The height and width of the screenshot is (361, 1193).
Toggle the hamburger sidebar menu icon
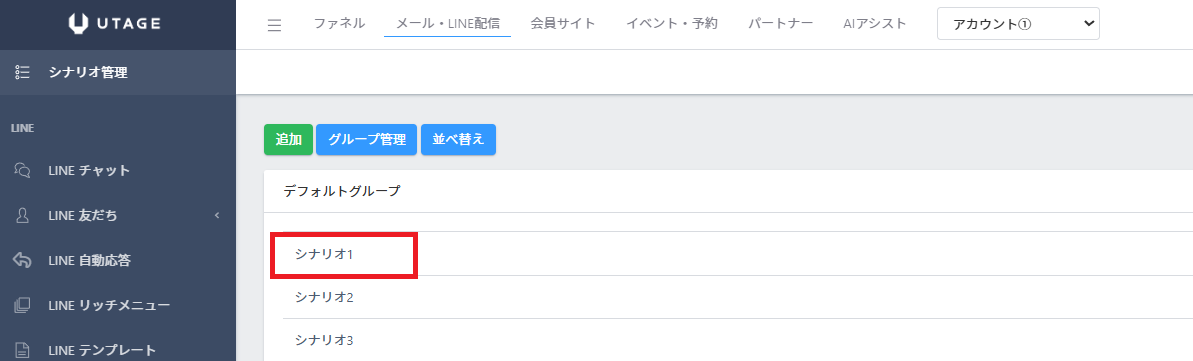[x=275, y=25]
